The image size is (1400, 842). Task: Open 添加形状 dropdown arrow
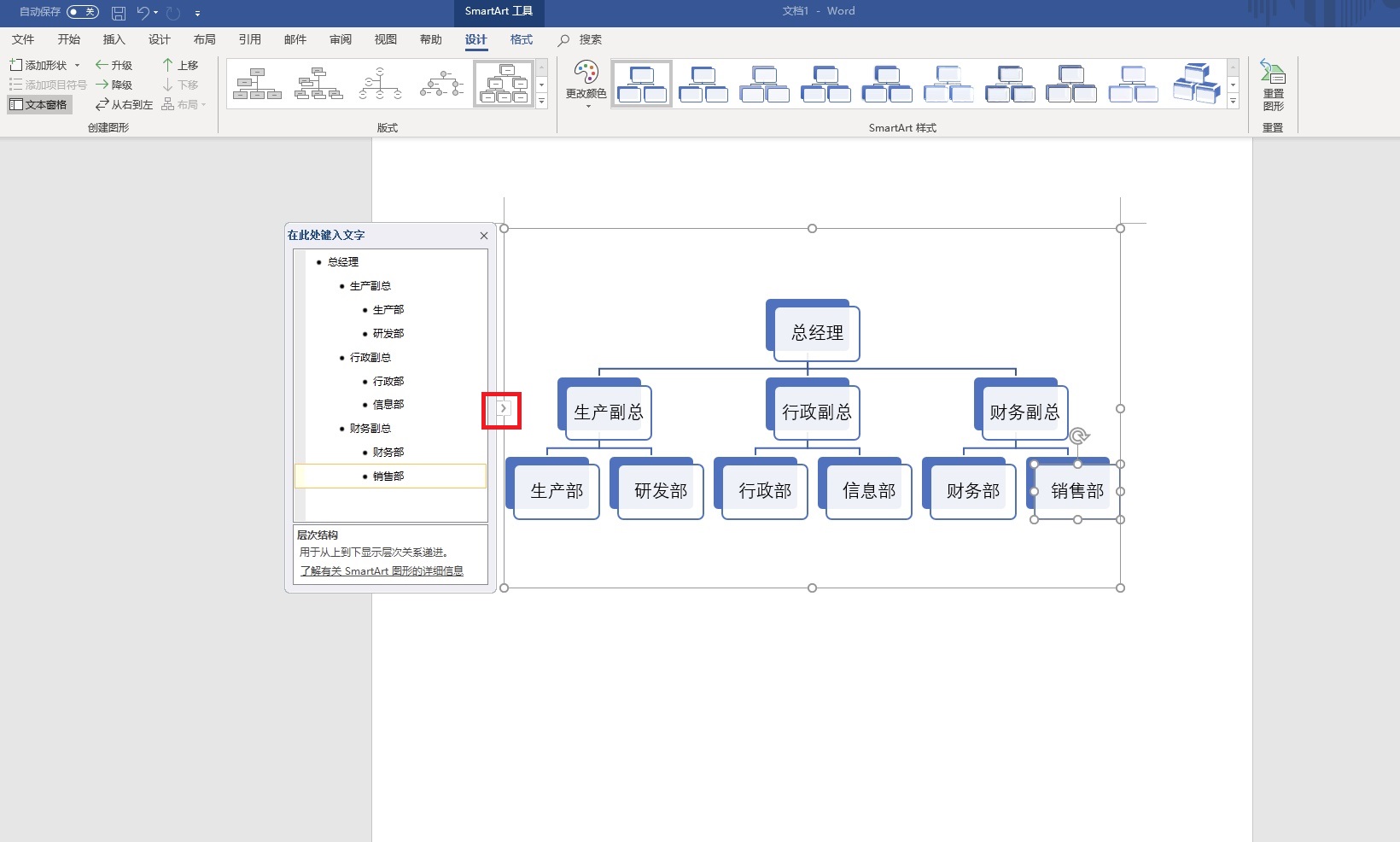[x=77, y=65]
